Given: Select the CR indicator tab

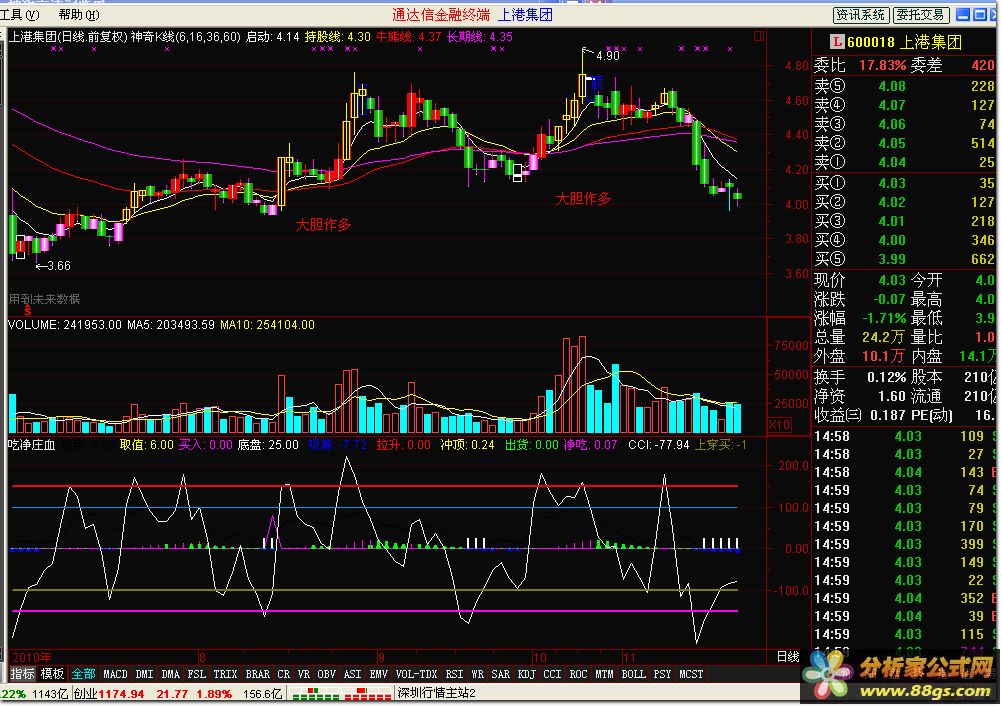Looking at the screenshot, I should click(x=284, y=674).
